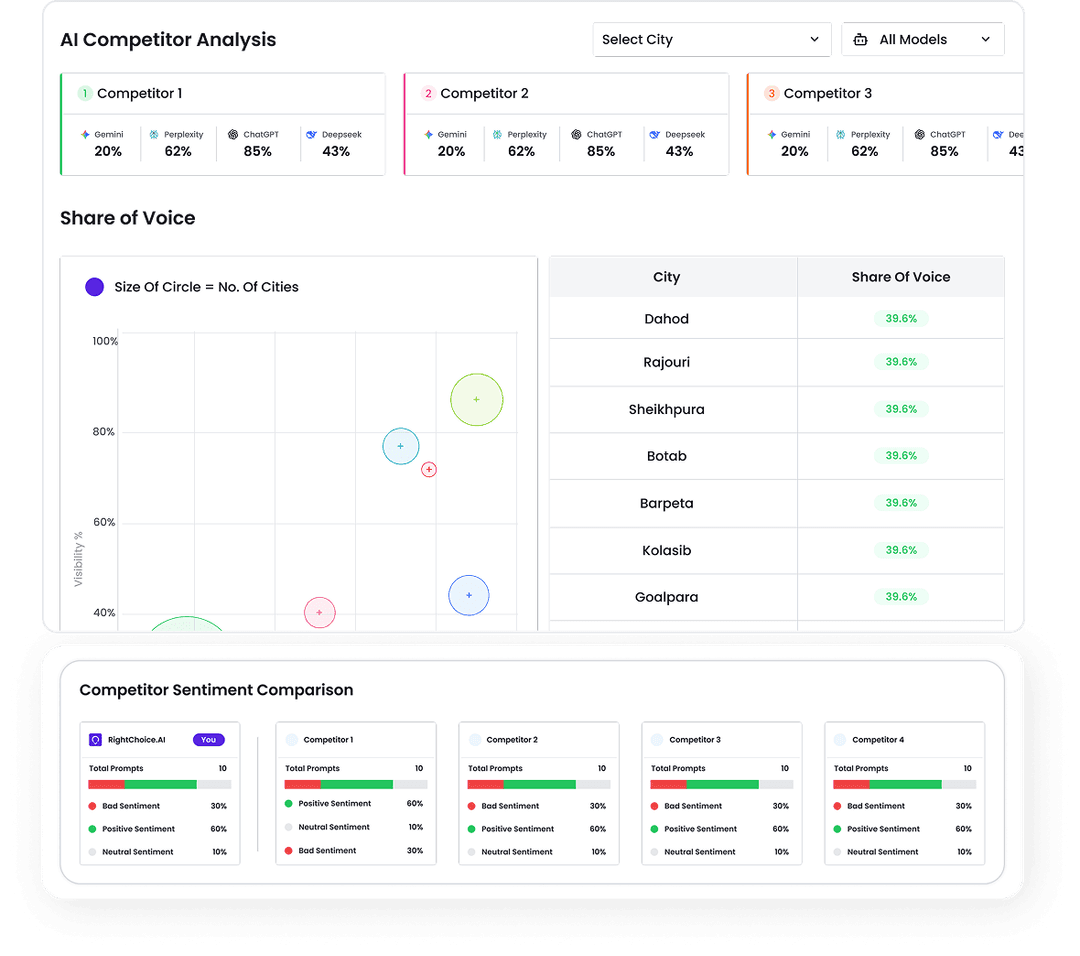Click the Perplexity icon under Competitor 2
This screenshot has height=956, width=1080.
click(x=498, y=134)
